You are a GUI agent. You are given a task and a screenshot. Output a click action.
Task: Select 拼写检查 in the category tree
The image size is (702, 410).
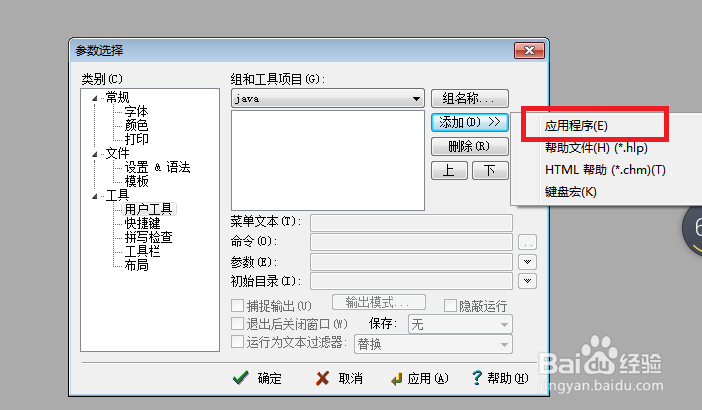coord(148,237)
